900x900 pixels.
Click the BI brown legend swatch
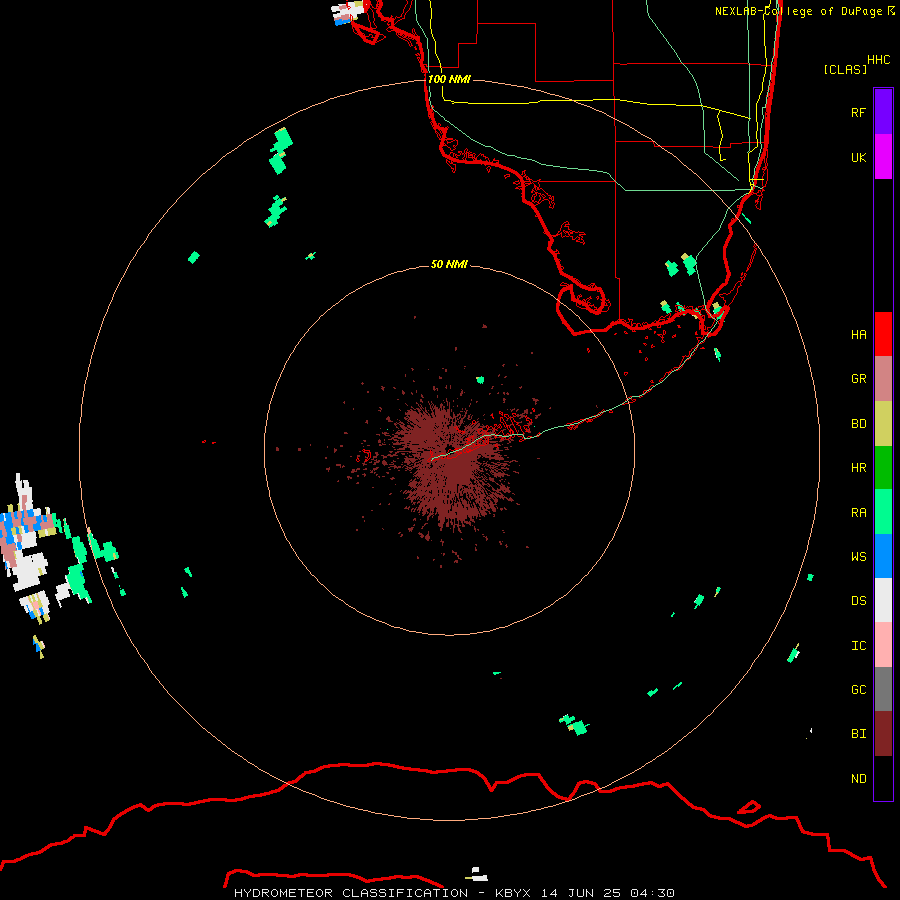(883, 734)
